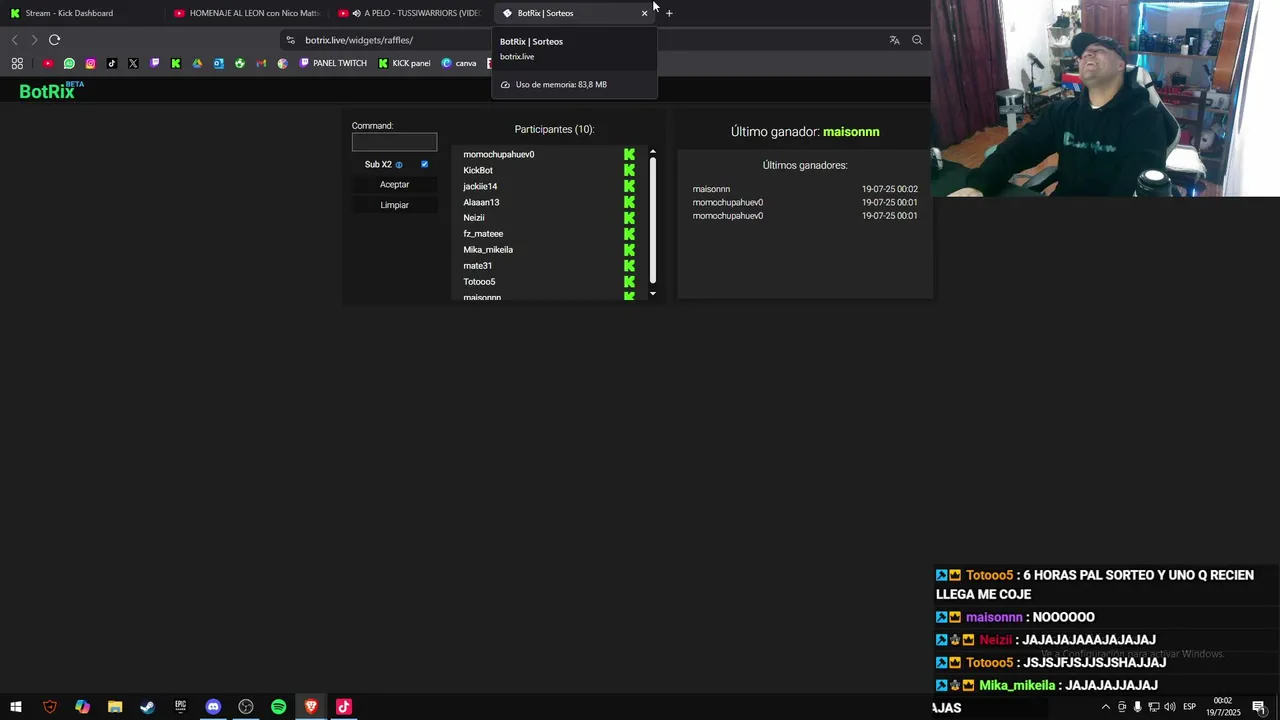Click the 19-07-25 00:02 winner timestamp
Image resolution: width=1280 pixels, height=720 pixels.
click(890, 189)
